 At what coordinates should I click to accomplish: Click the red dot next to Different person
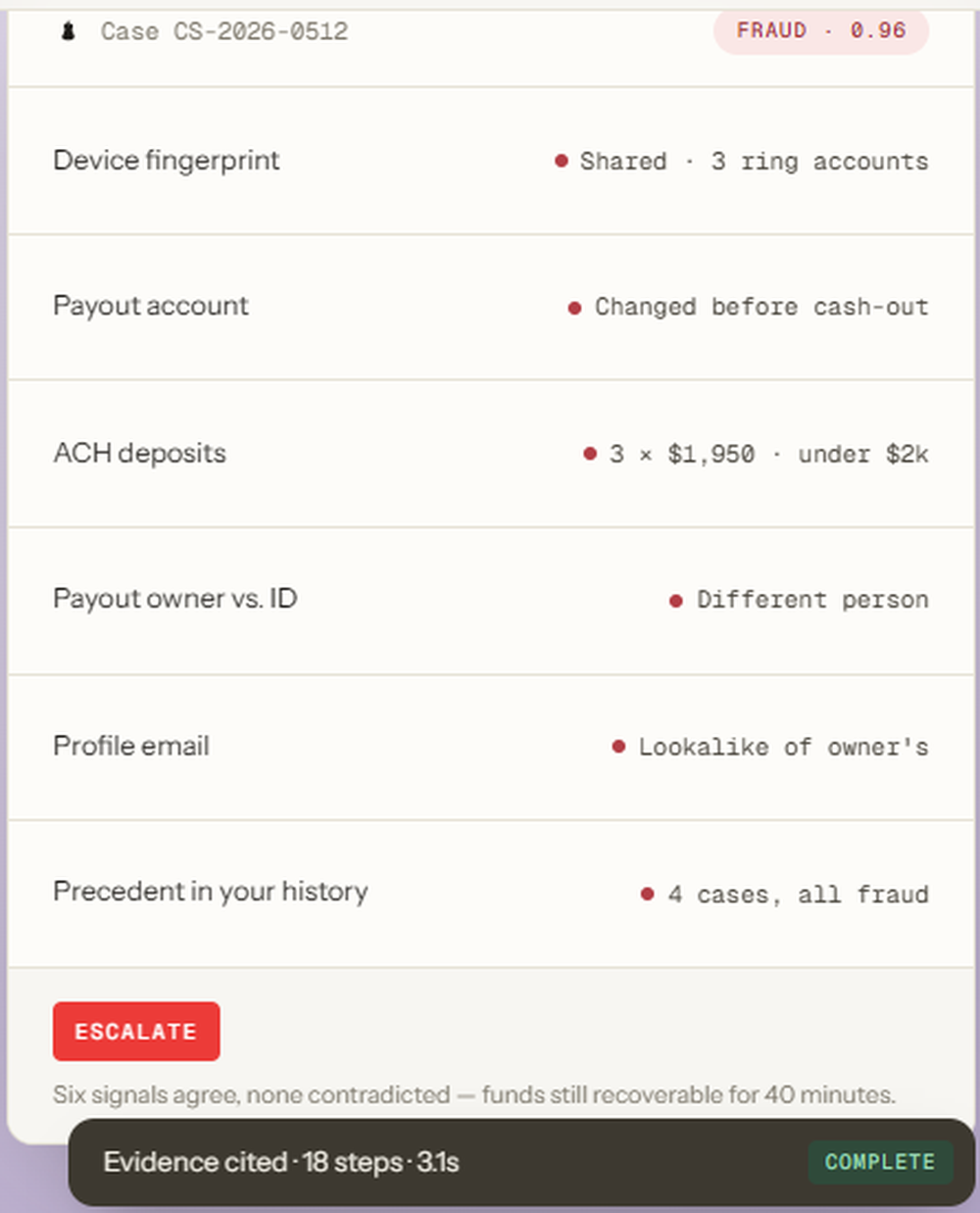pos(676,601)
